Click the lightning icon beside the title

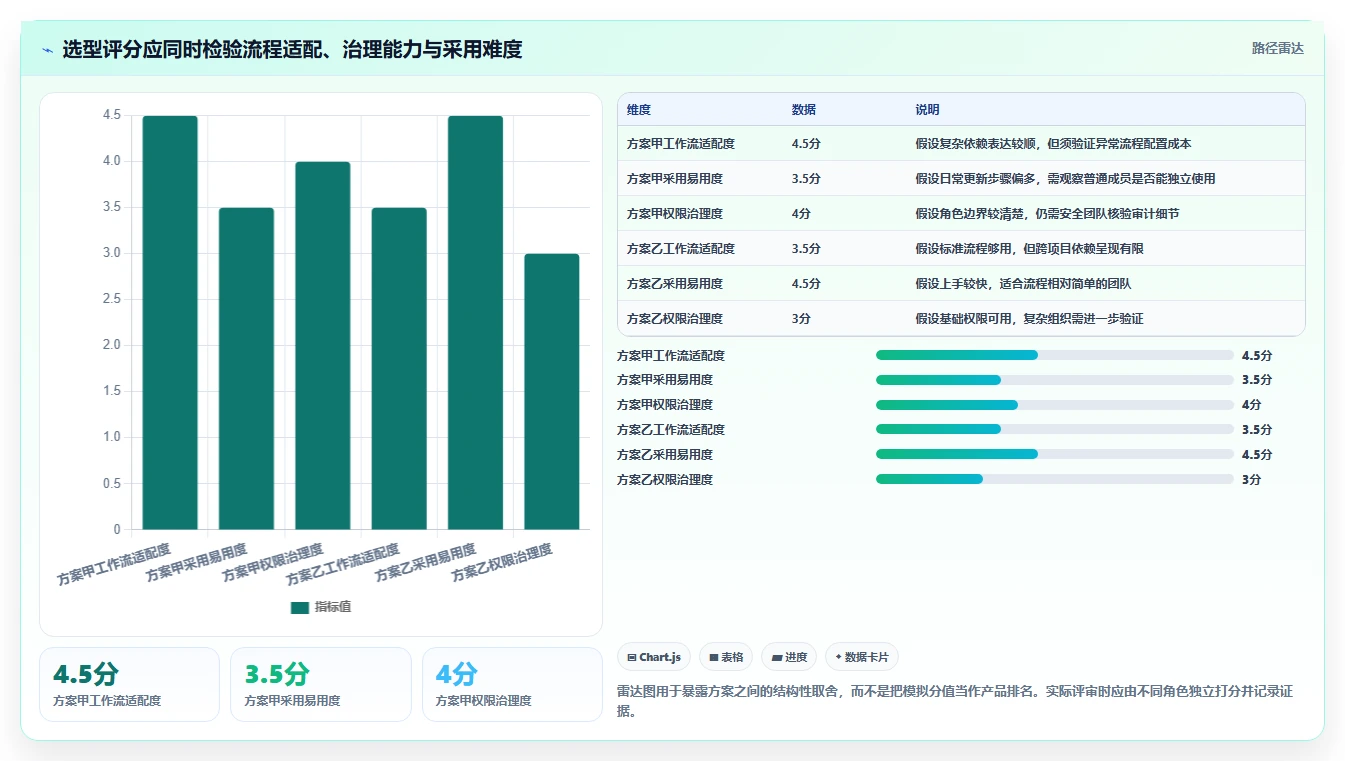48,50
